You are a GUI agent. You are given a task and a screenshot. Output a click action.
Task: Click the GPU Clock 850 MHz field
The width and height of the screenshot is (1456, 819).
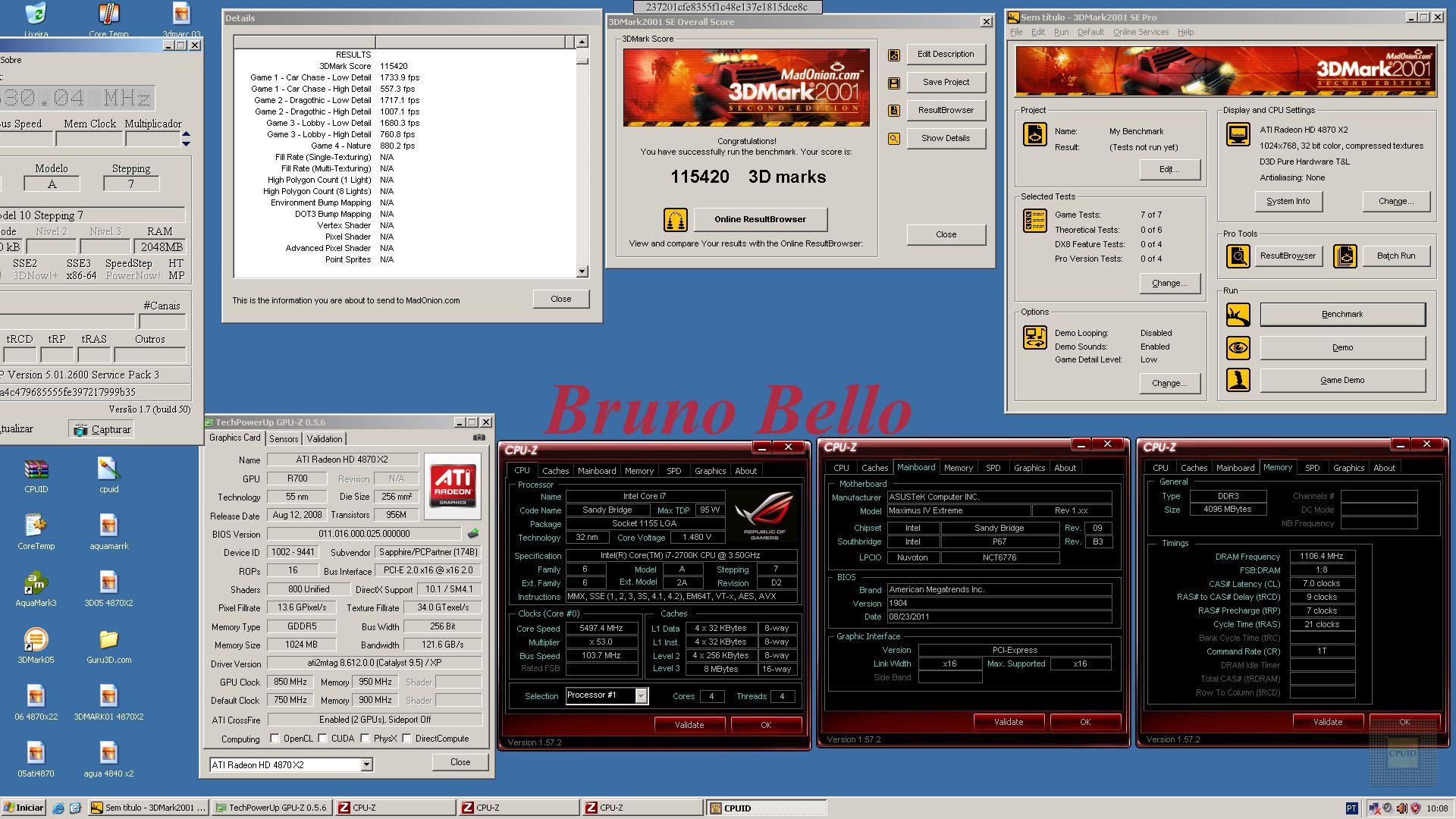click(290, 682)
